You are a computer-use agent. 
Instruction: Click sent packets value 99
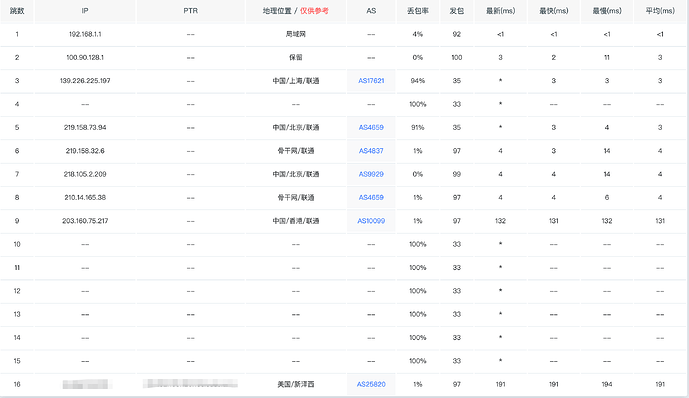[x=457, y=174]
